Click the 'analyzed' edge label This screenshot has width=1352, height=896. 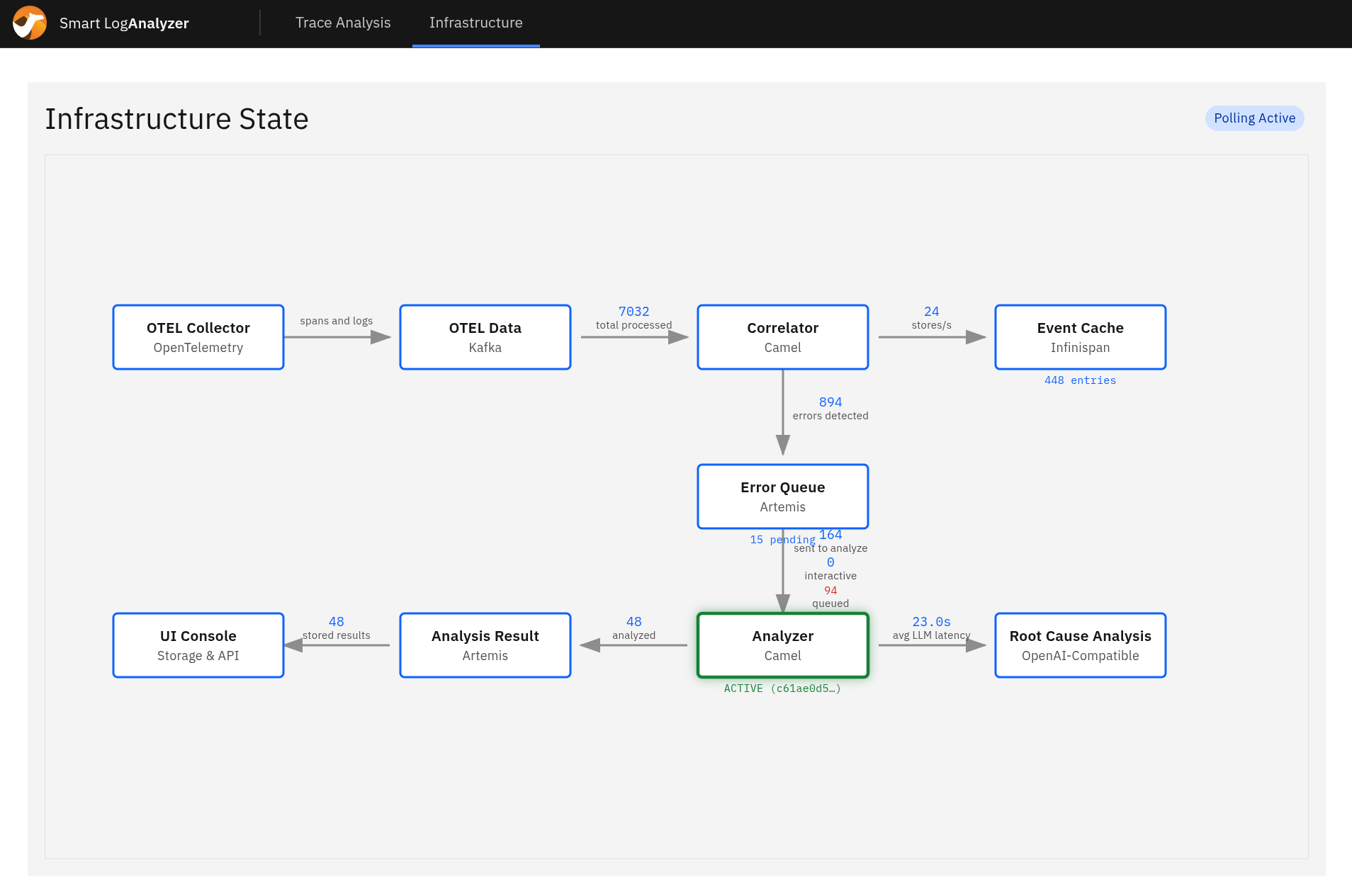[x=634, y=635]
